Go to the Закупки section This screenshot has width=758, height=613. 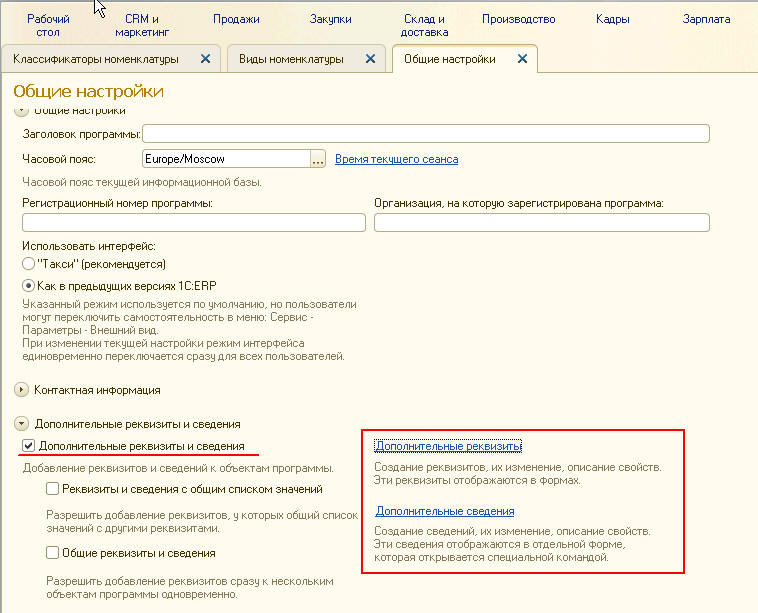[x=330, y=19]
